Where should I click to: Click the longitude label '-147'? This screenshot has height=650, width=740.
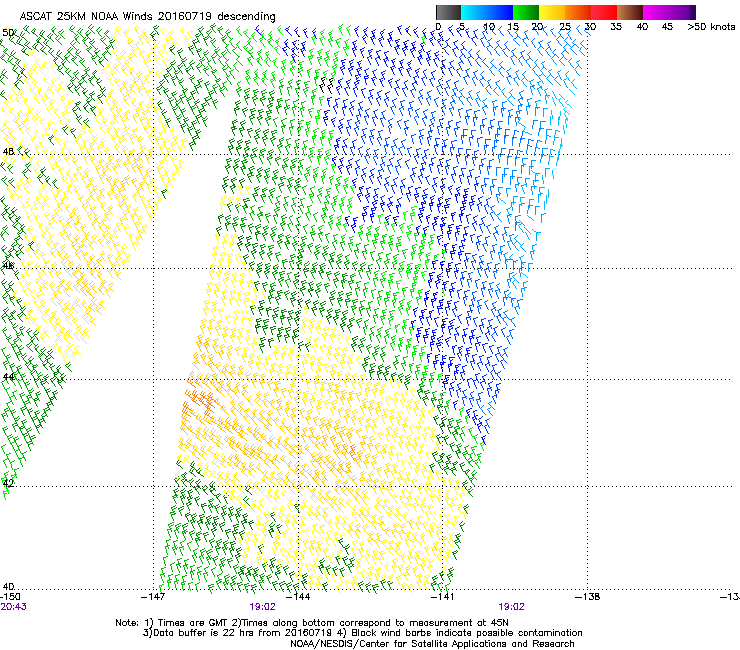153,597
